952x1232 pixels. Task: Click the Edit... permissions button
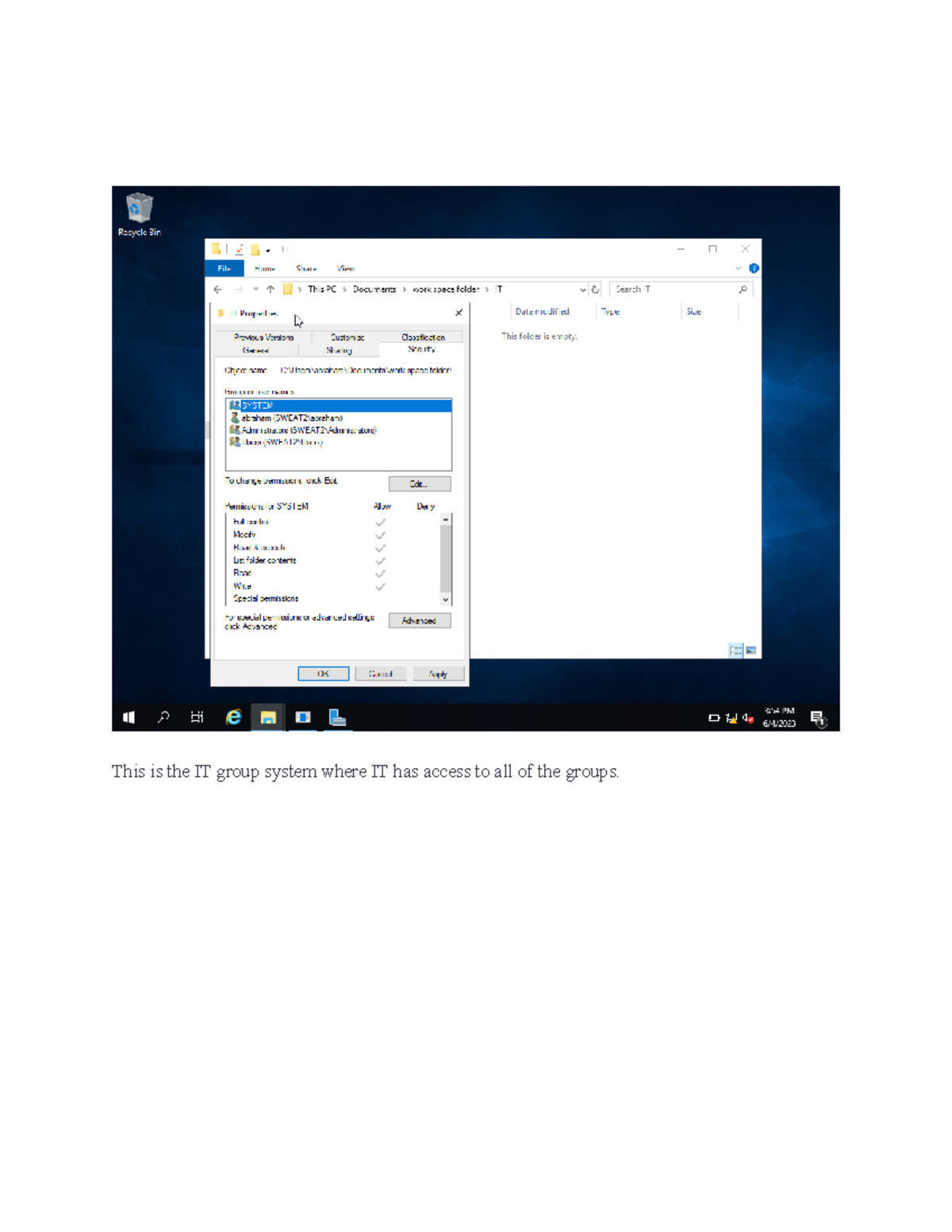(x=420, y=484)
